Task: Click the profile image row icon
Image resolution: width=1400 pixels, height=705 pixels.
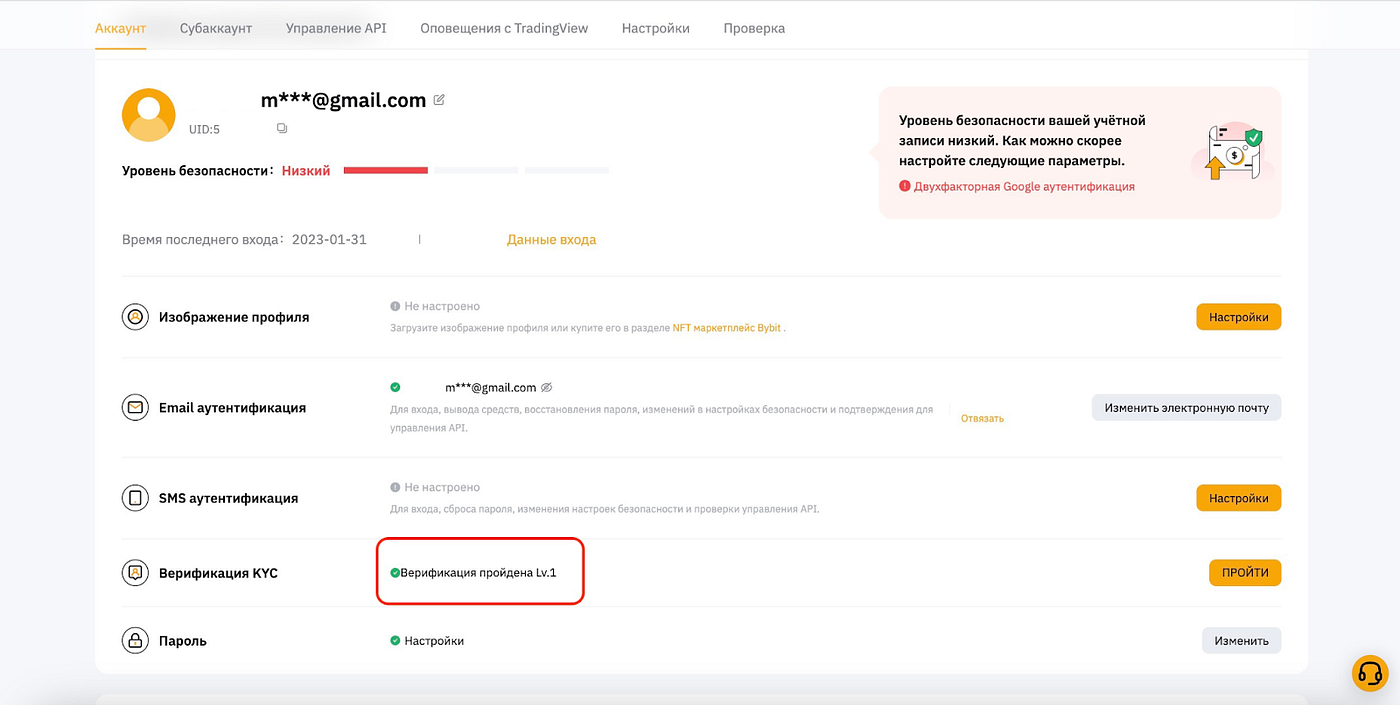Action: (134, 317)
